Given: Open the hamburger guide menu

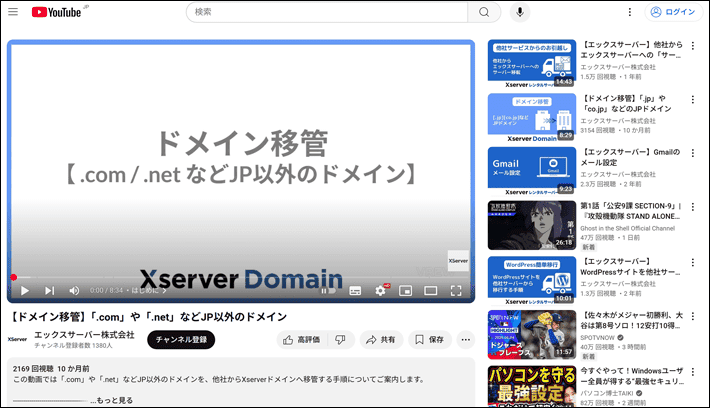Looking at the screenshot, I should (x=13, y=12).
